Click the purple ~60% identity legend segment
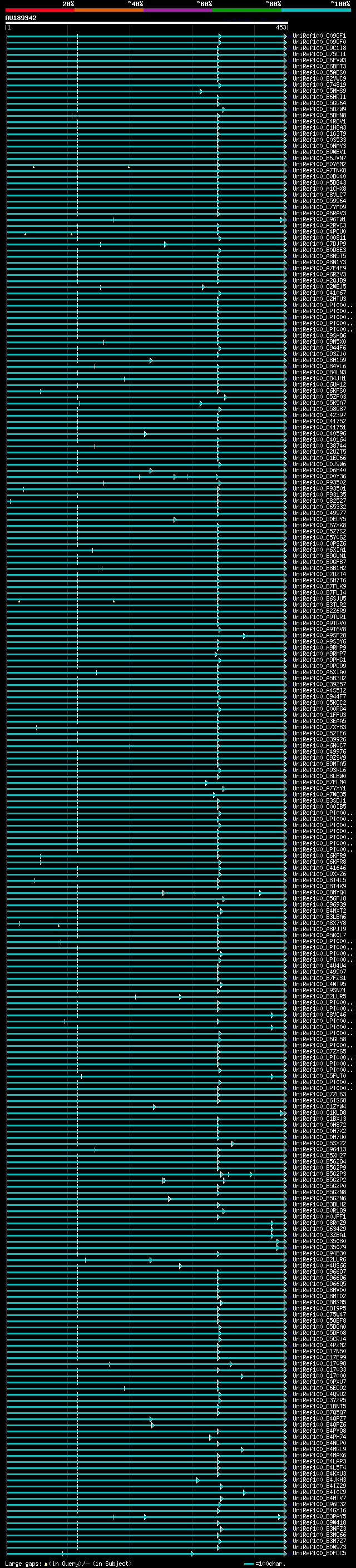Viewport: 356px width, 1568px height. [177, 10]
